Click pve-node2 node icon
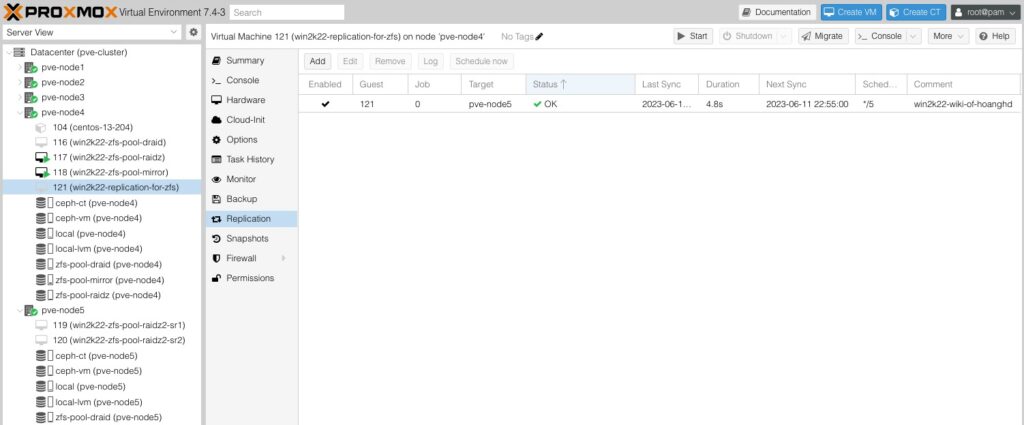 [31, 82]
